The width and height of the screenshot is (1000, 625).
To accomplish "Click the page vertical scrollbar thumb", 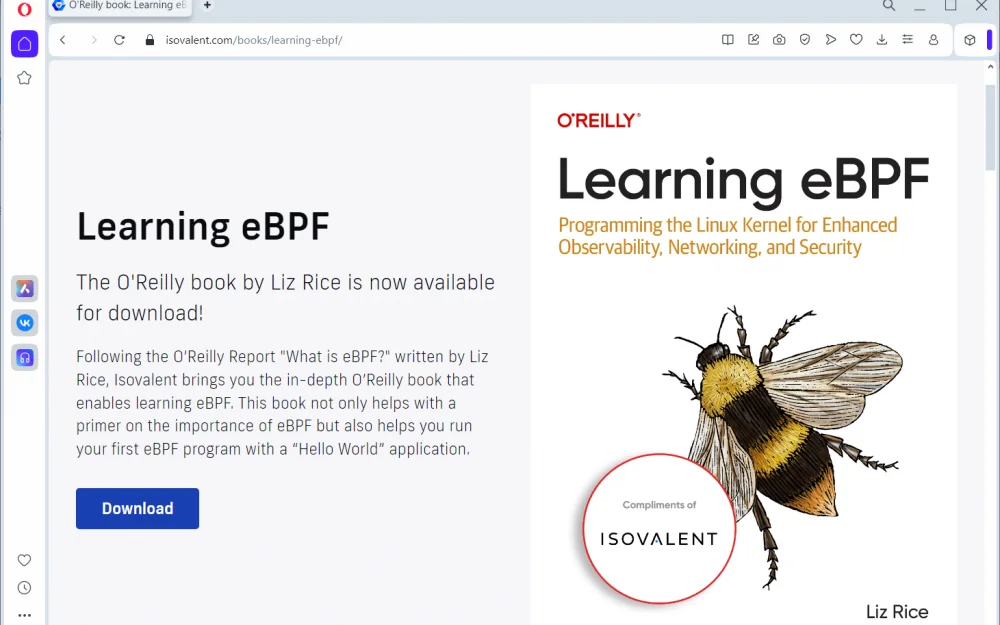I will [x=990, y=127].
